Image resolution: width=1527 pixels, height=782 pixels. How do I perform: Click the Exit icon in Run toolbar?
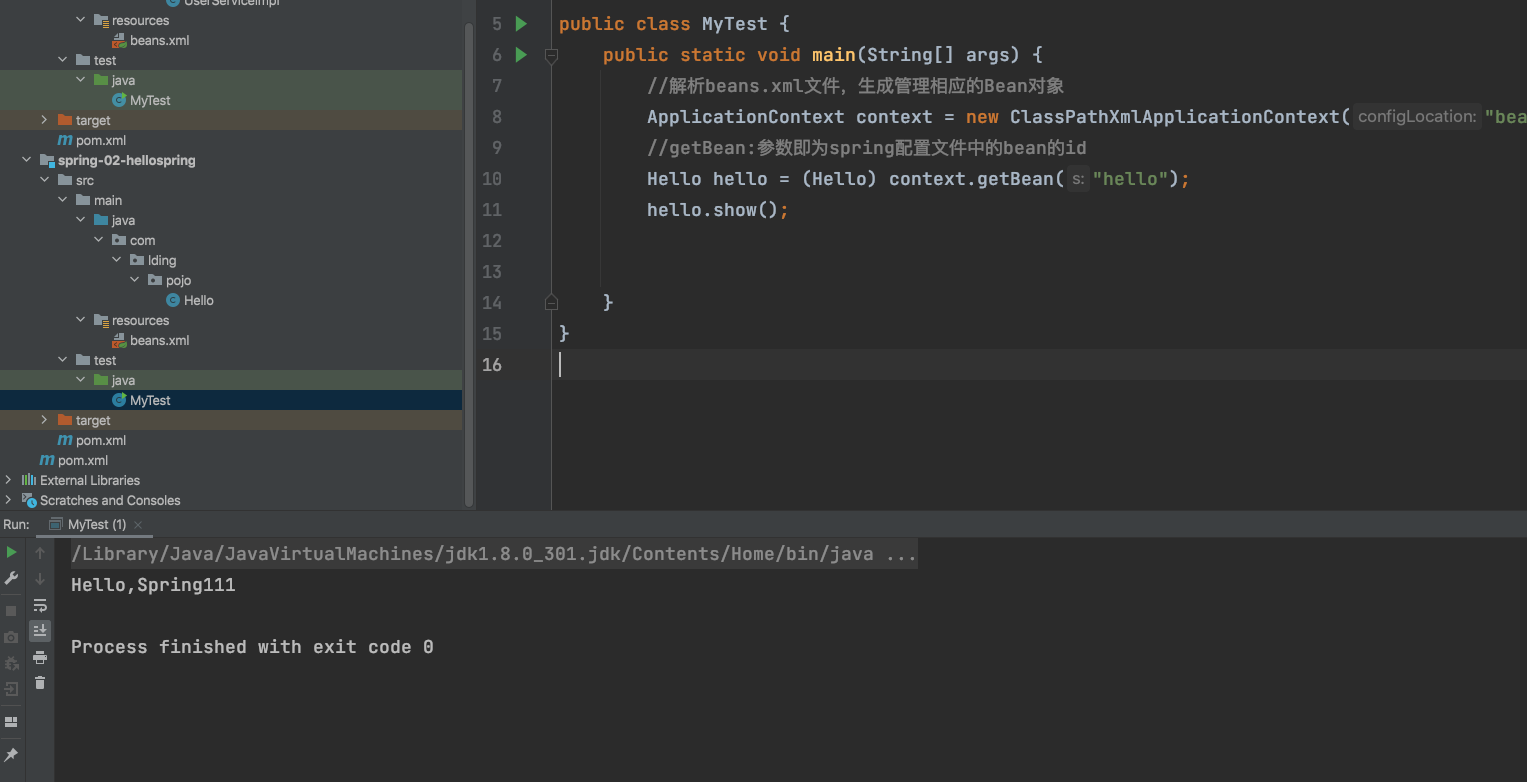coord(11,689)
